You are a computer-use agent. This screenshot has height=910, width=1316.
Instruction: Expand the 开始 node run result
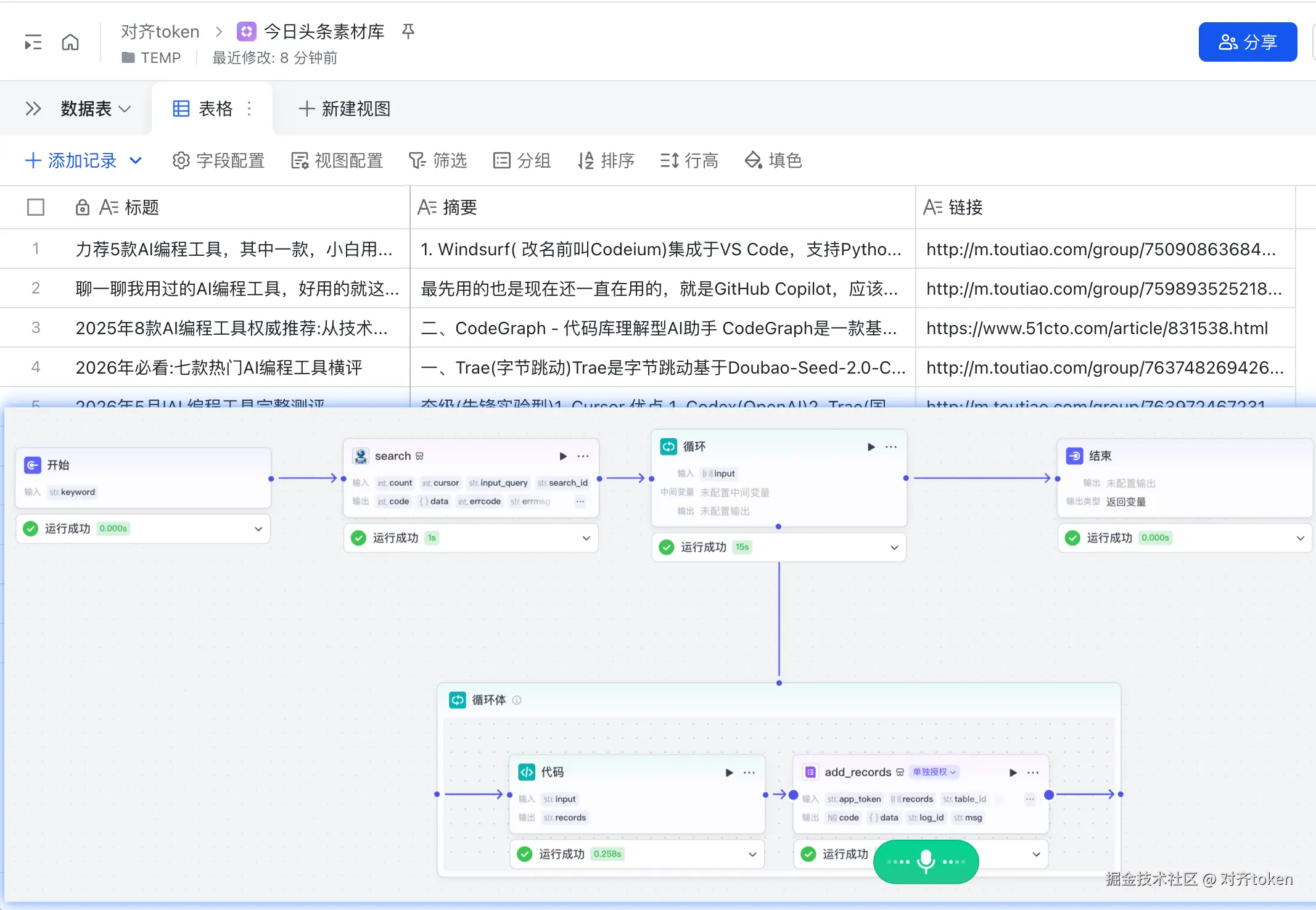(x=258, y=529)
